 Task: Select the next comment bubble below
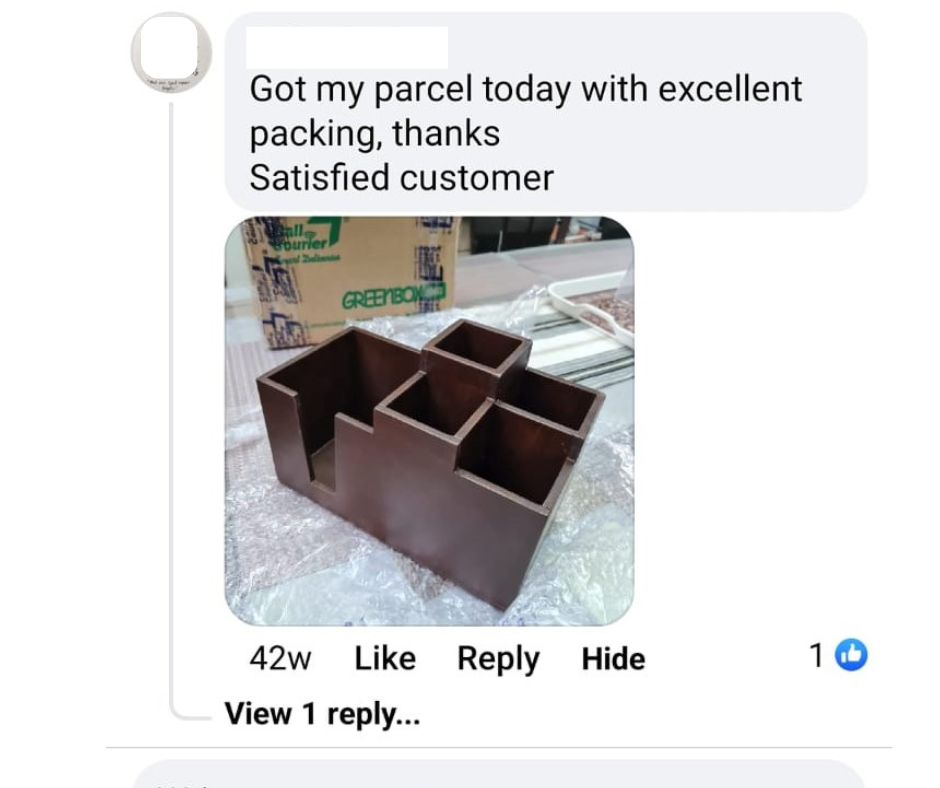[498, 774]
